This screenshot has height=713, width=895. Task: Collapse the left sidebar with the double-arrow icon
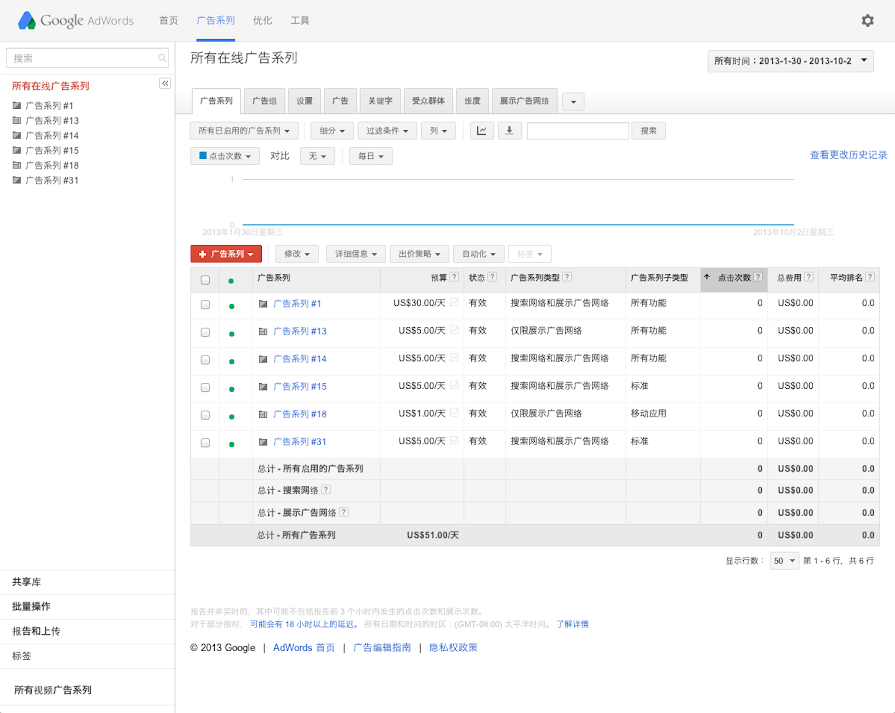click(165, 84)
